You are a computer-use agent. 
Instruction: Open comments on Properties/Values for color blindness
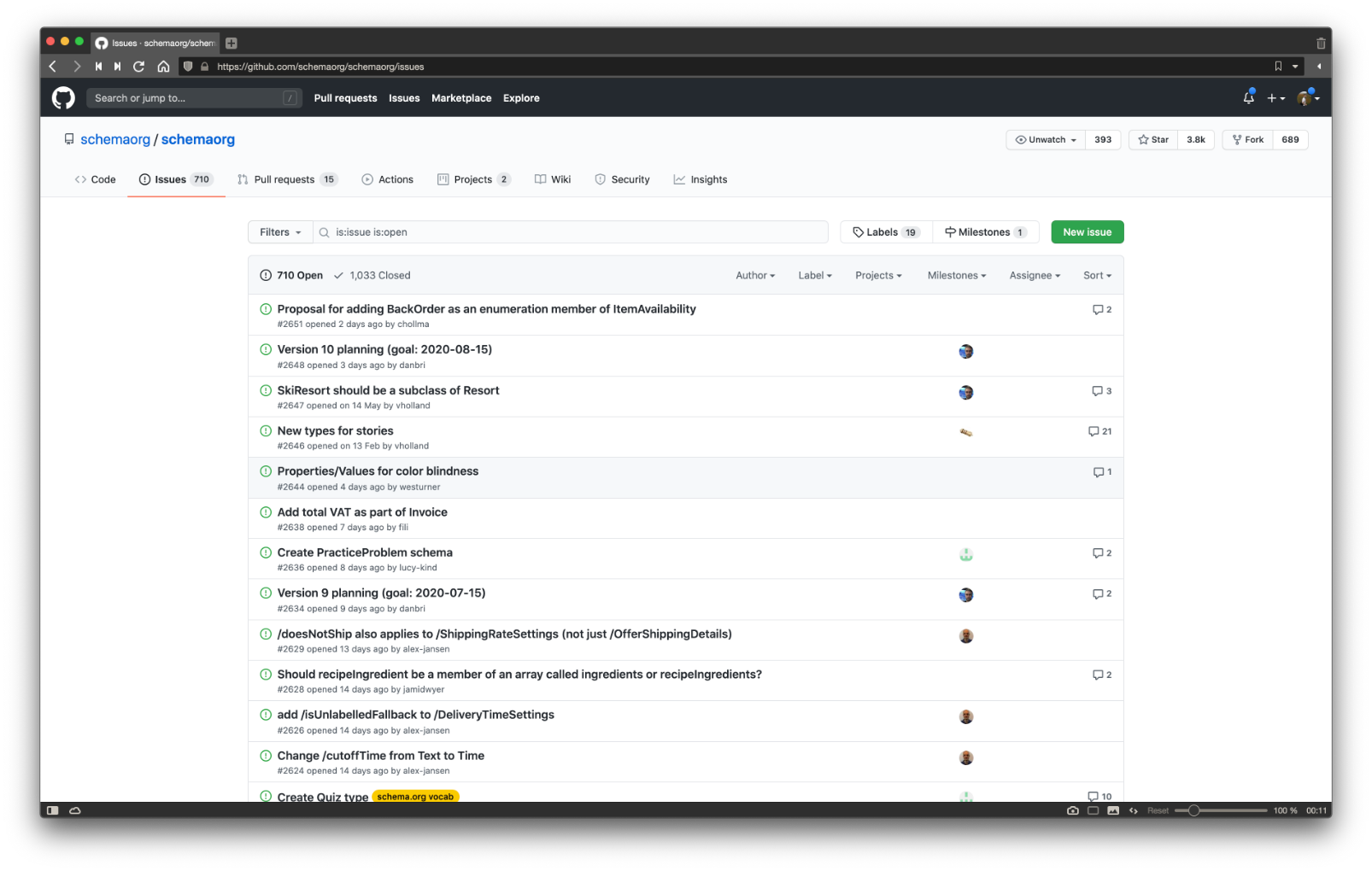click(1102, 471)
